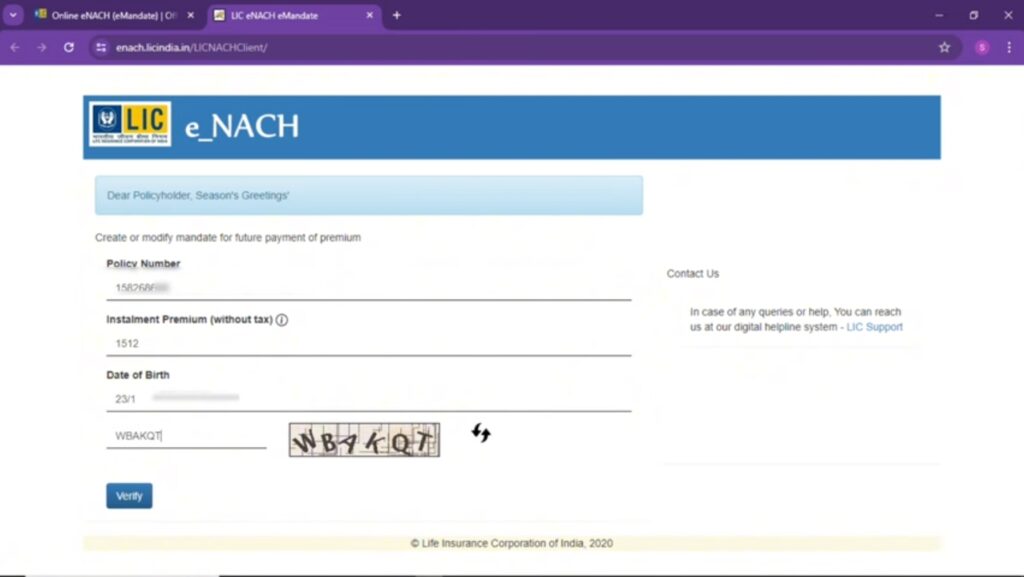The width and height of the screenshot is (1024, 577).
Task: Refresh the captcha image
Action: pyautogui.click(x=481, y=433)
